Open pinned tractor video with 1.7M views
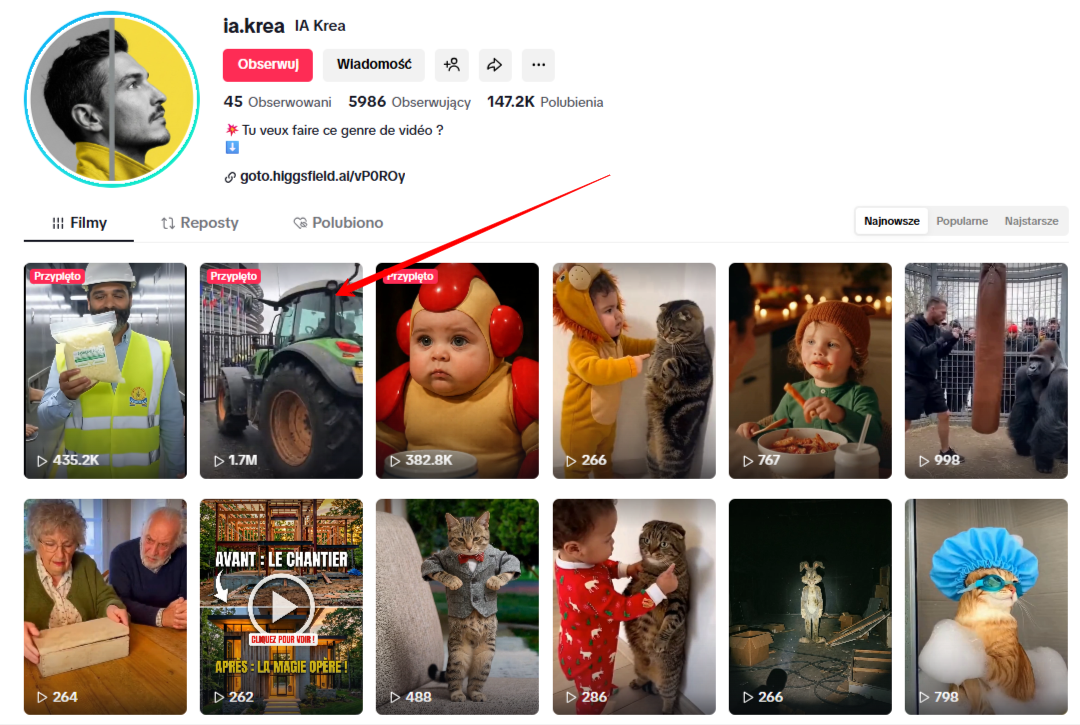Image resolution: width=1080 pixels, height=725 pixels. [281, 370]
